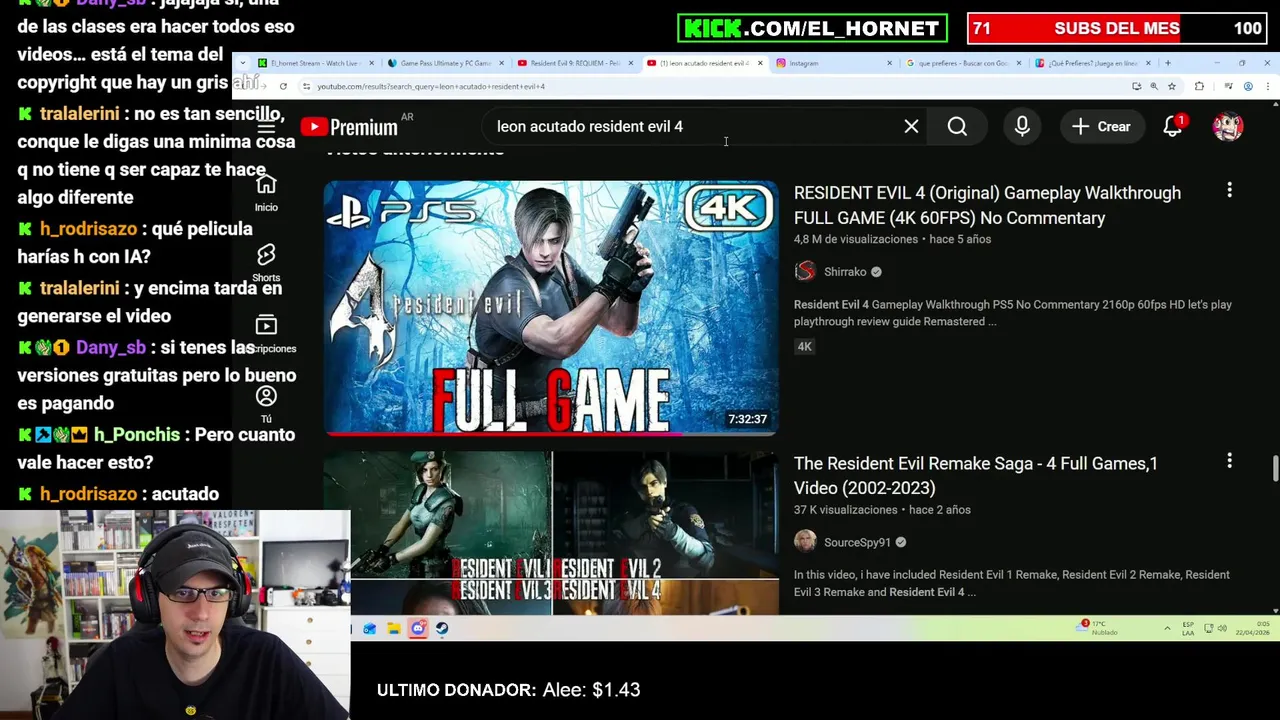Bookmark this page with star icon
Screen dimensions: 1280x720
point(1172,86)
